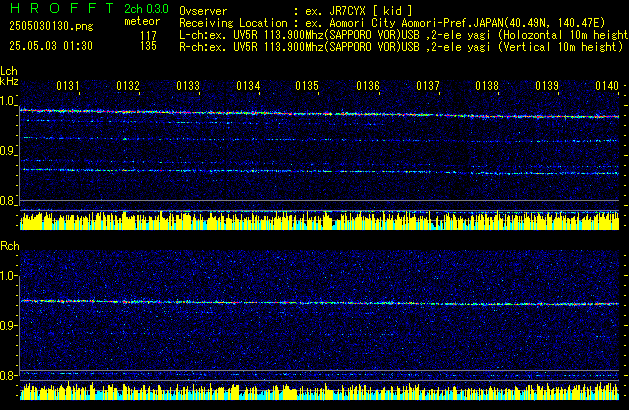Click the 0134 time marker
This screenshot has width=629, height=410.
[248, 86]
